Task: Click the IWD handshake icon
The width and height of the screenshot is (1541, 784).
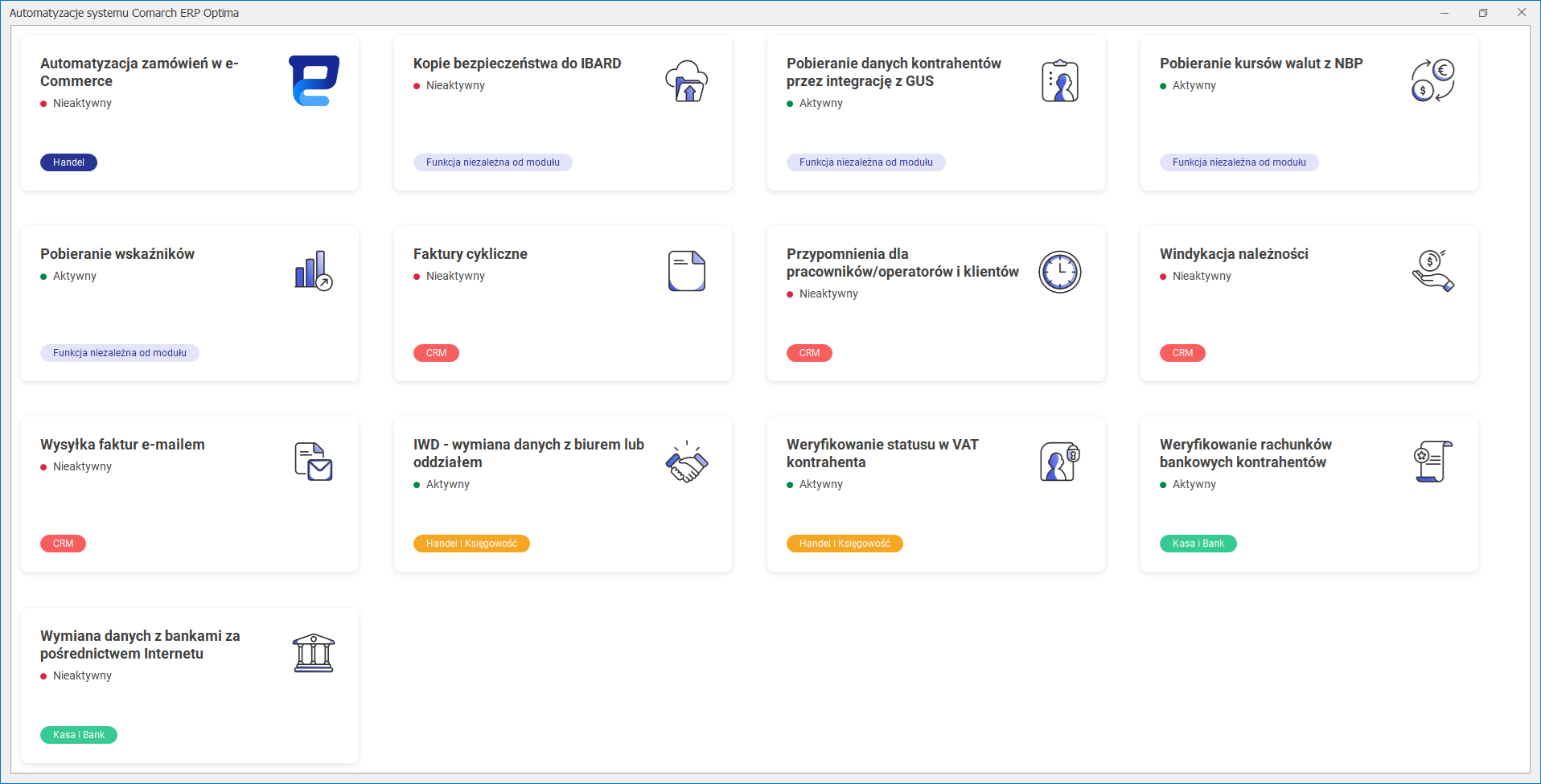Action: (687, 462)
